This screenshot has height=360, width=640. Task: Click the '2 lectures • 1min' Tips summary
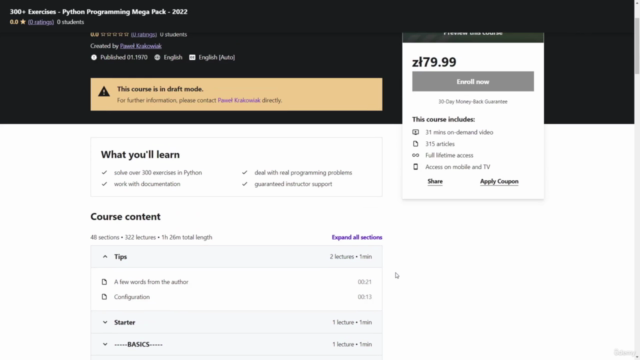pyautogui.click(x=351, y=257)
